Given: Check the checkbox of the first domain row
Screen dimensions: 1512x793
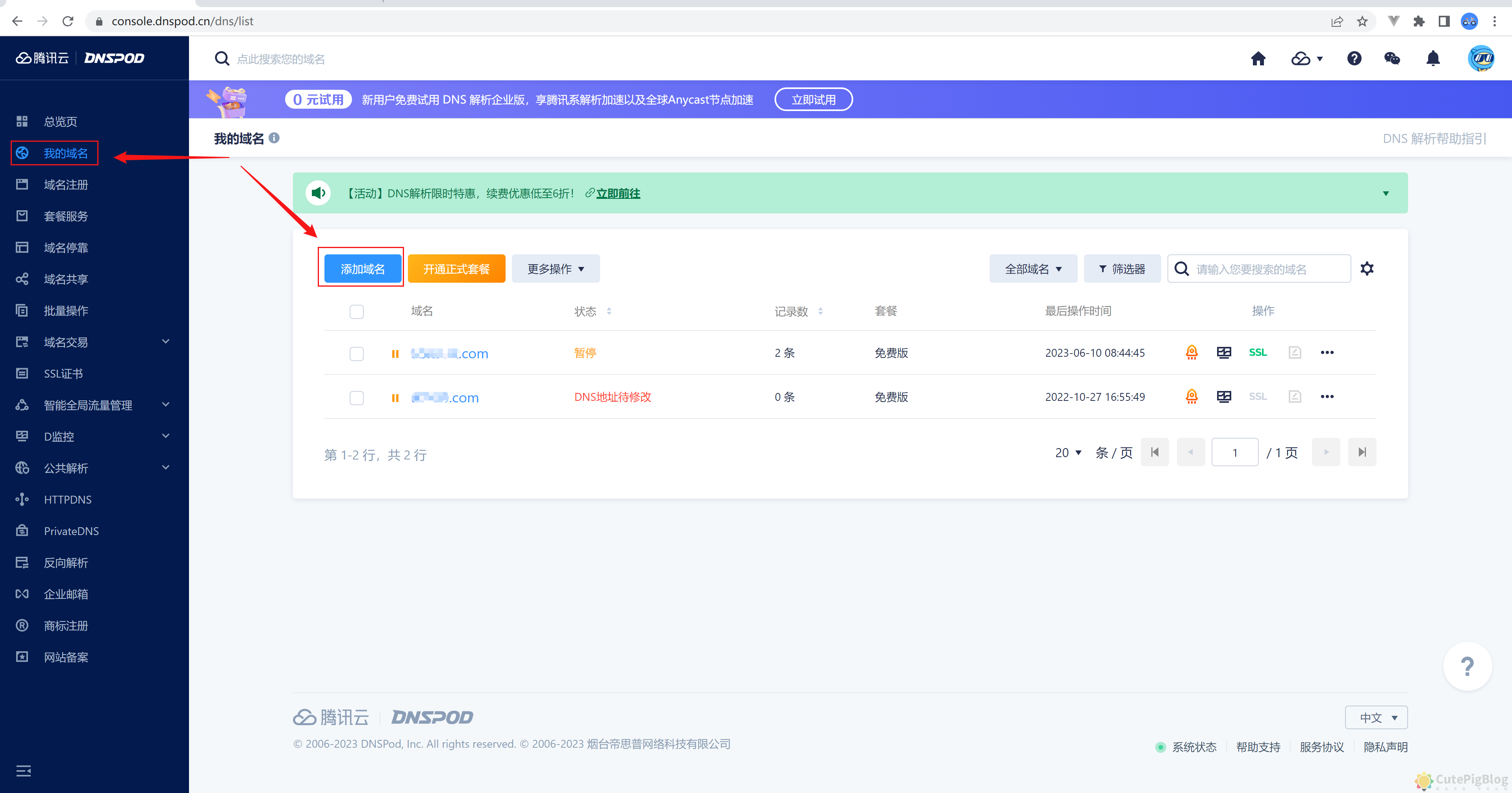Looking at the screenshot, I should [x=356, y=354].
